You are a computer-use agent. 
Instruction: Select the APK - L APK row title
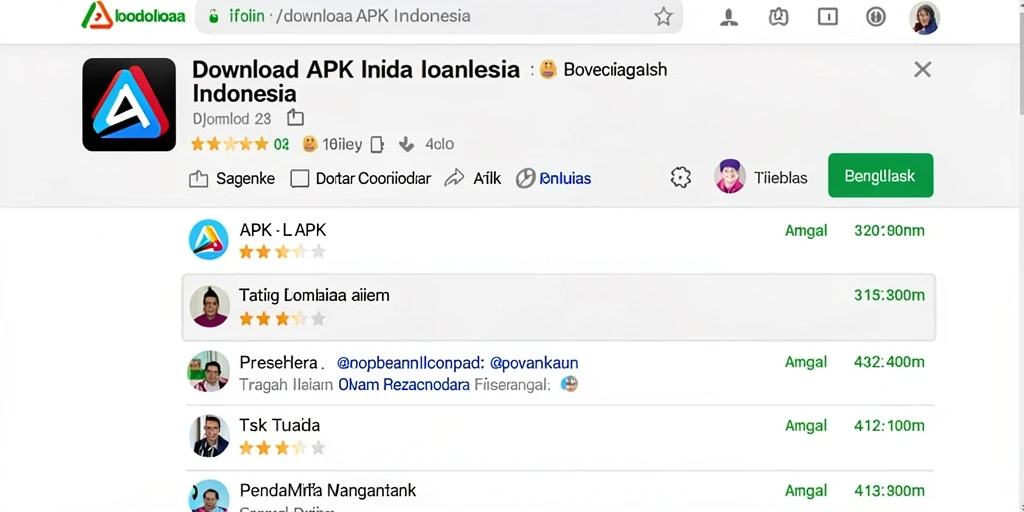(283, 230)
